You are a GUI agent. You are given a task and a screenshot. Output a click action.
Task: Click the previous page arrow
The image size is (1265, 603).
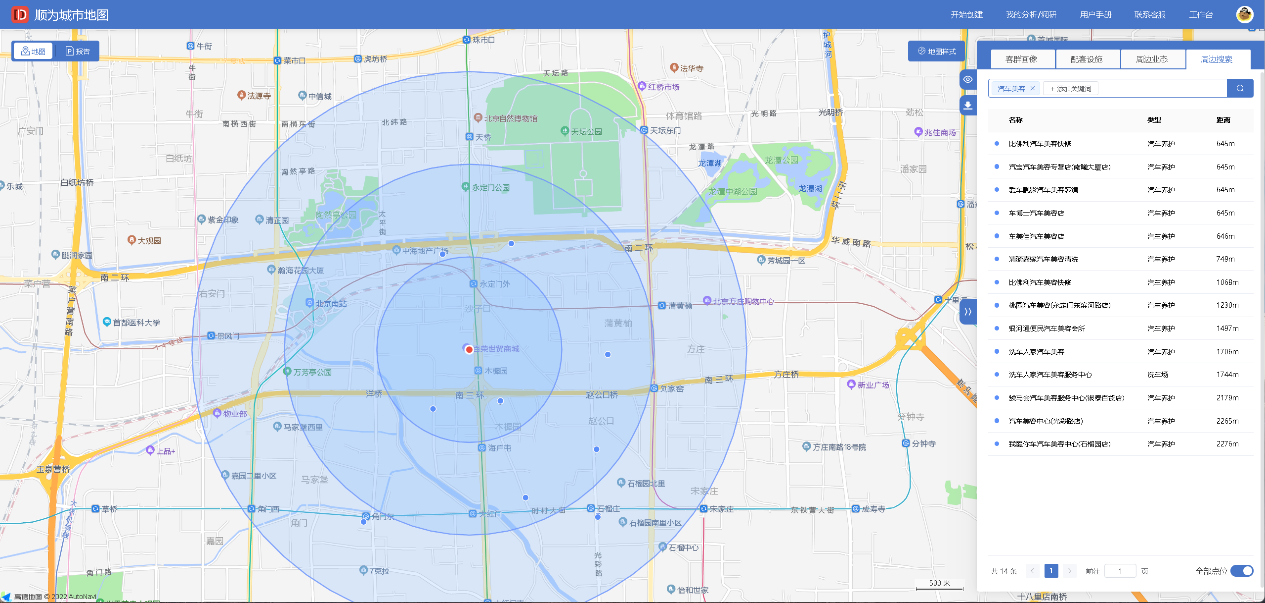pyautogui.click(x=1033, y=571)
